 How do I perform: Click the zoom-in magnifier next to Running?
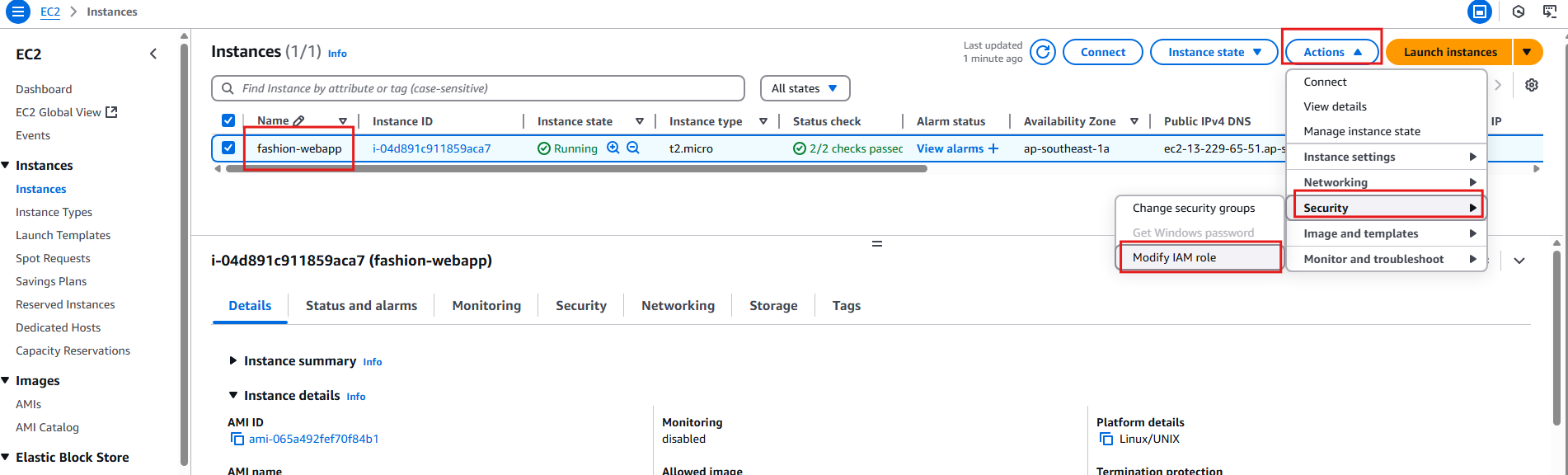tap(613, 148)
